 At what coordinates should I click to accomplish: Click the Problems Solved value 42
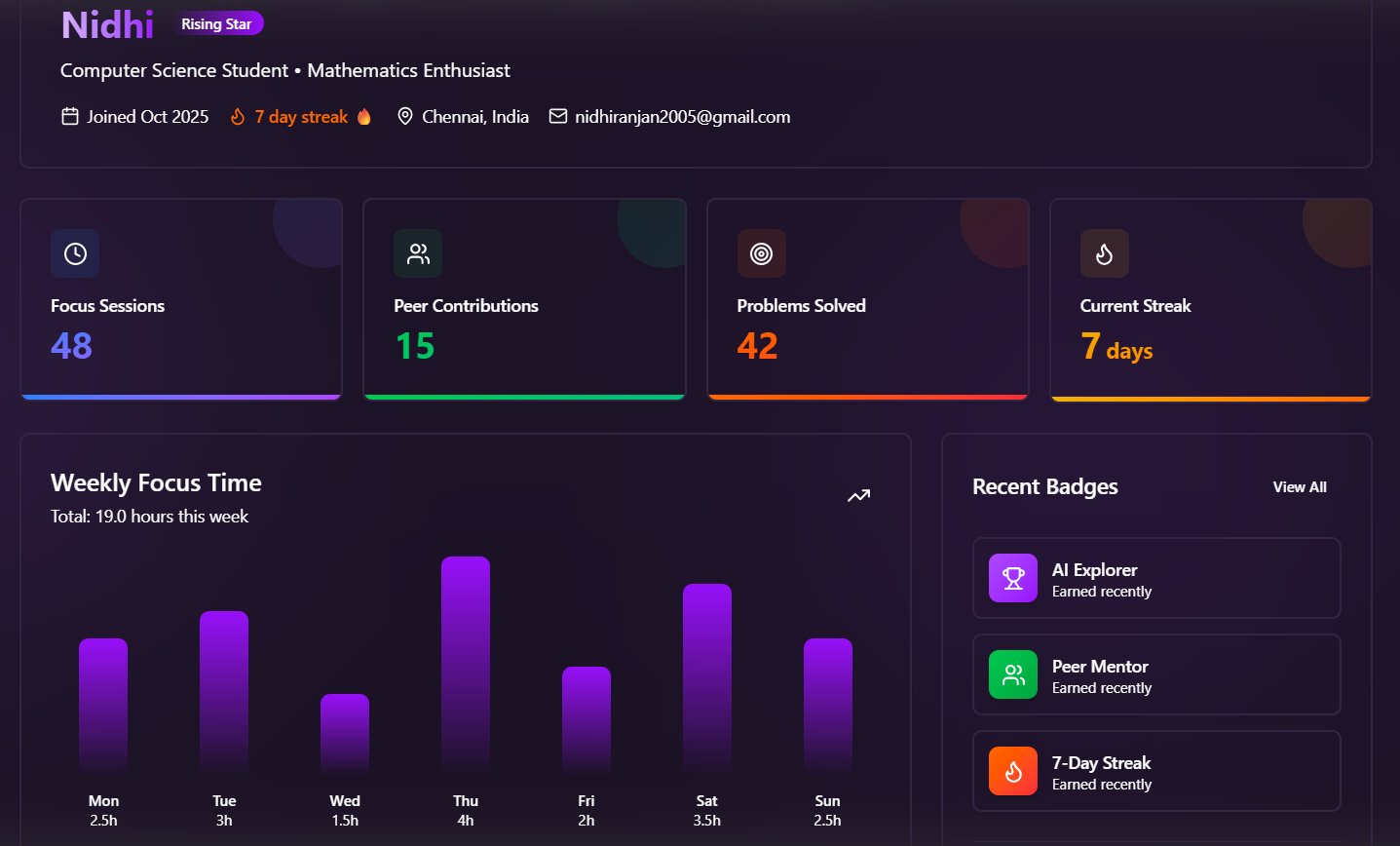[x=758, y=346]
